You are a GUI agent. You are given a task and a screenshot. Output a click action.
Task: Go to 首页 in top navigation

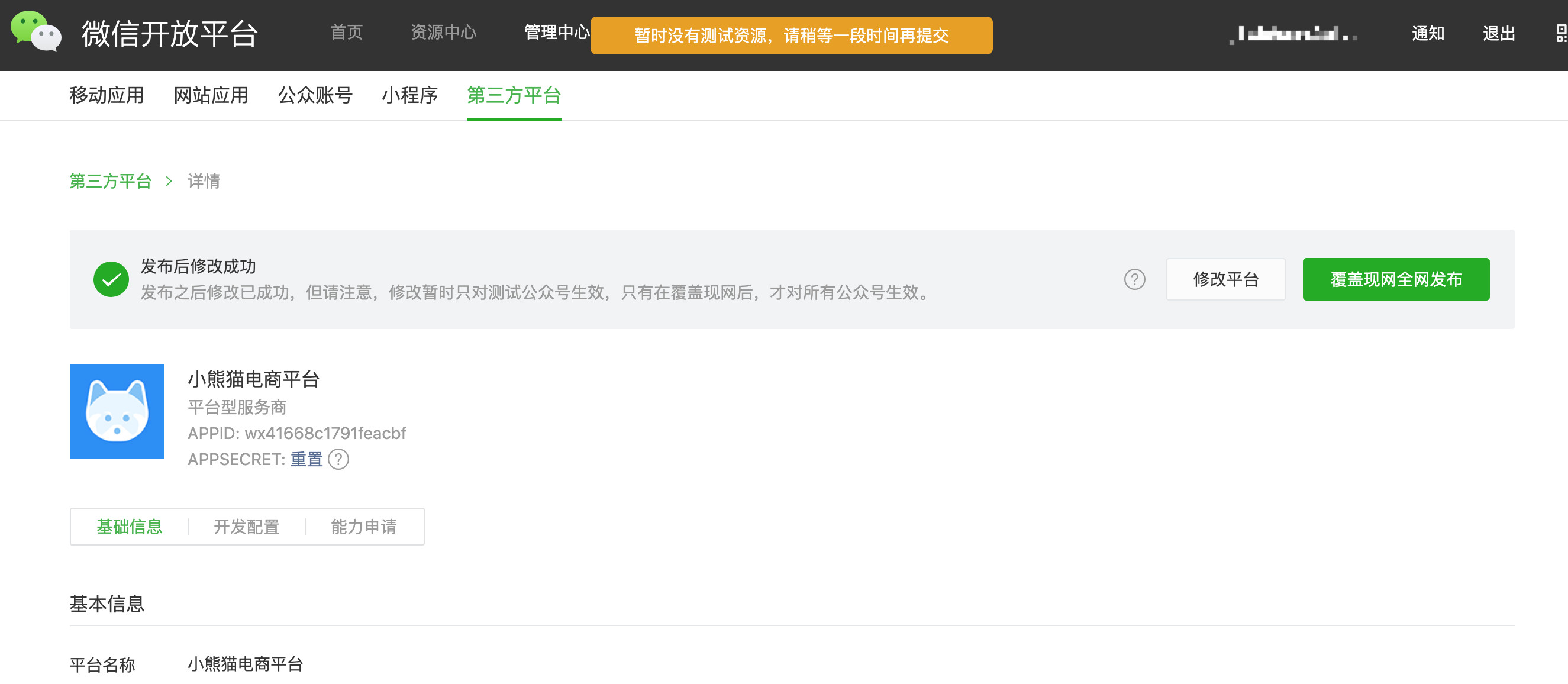[x=346, y=33]
